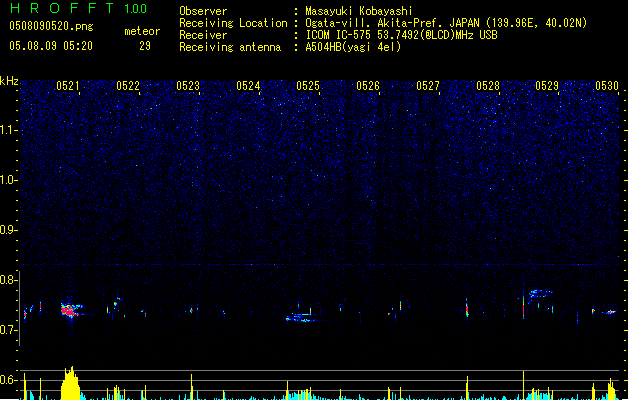Click the 0526 time marker
629x400 pixels.
[367, 86]
